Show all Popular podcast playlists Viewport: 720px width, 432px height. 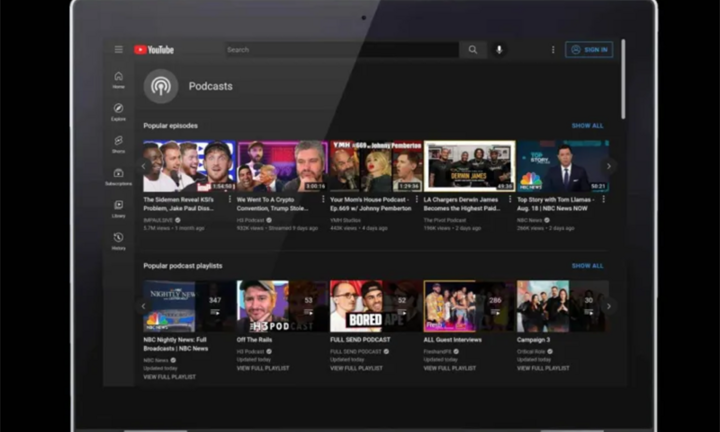pyautogui.click(x=587, y=266)
